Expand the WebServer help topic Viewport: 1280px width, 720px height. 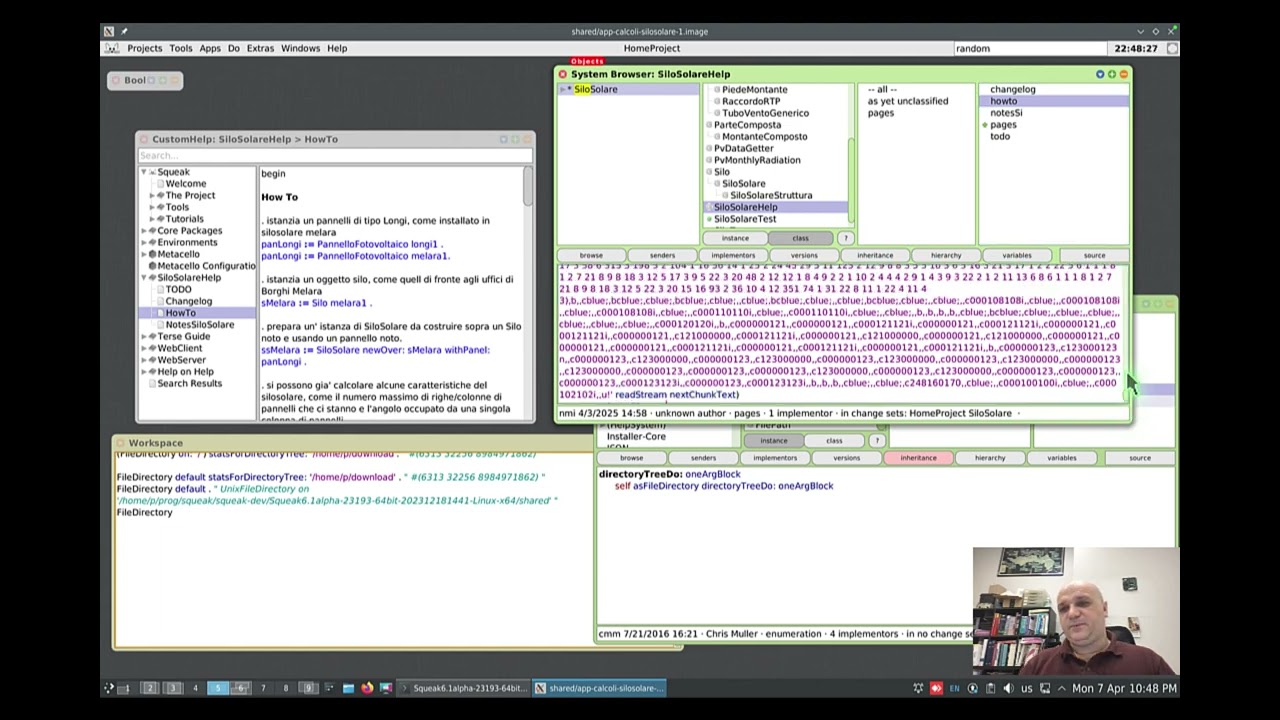tap(144, 360)
